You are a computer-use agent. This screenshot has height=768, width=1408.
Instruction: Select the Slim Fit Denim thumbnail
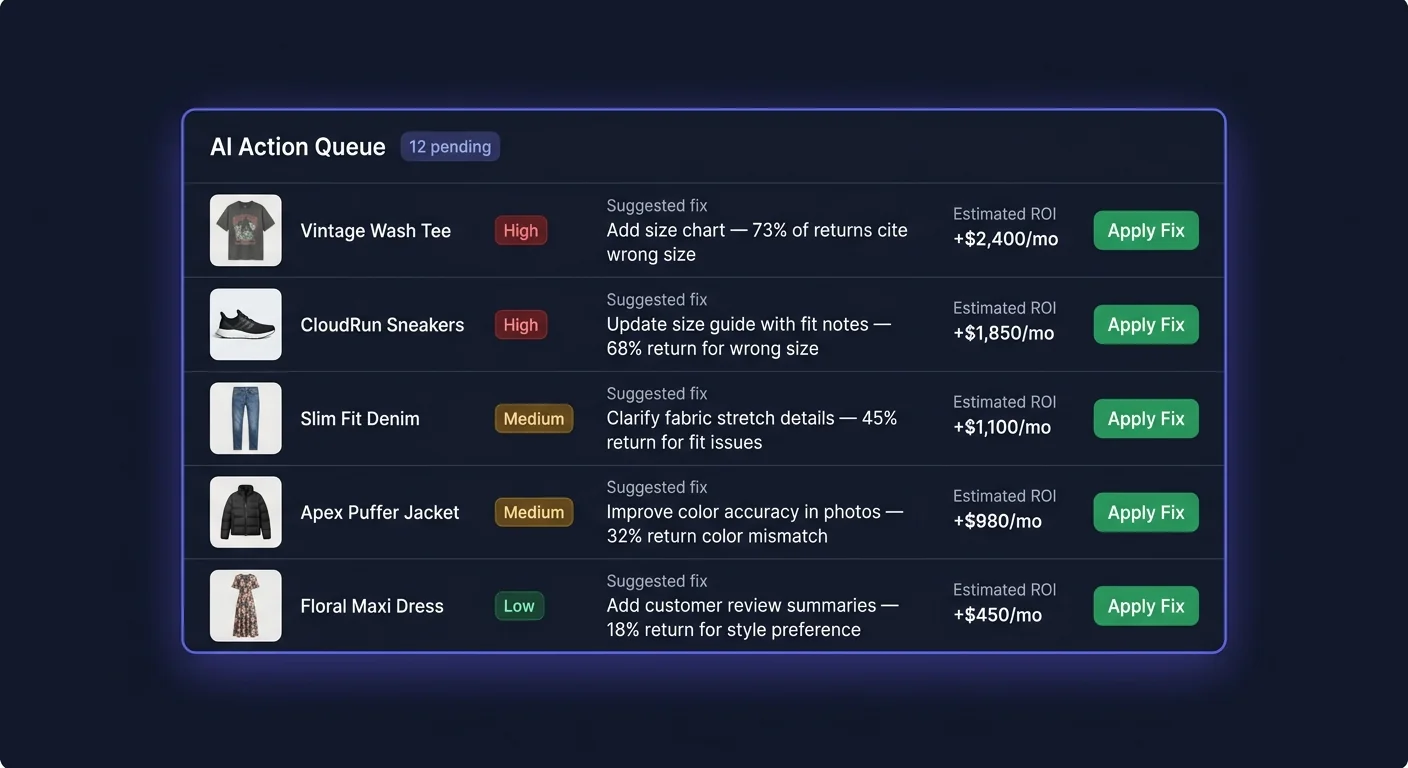245,418
